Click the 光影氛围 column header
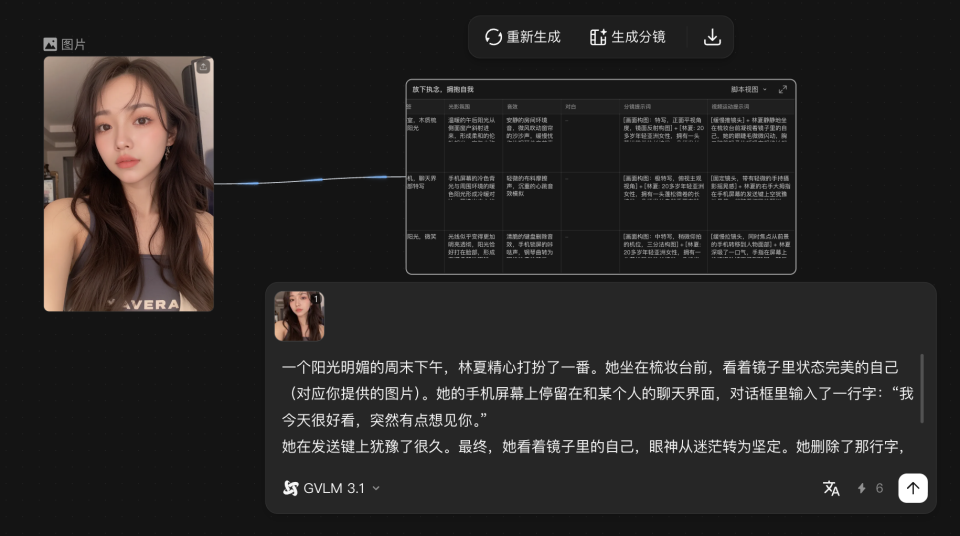960x536 pixels. (x=459, y=107)
